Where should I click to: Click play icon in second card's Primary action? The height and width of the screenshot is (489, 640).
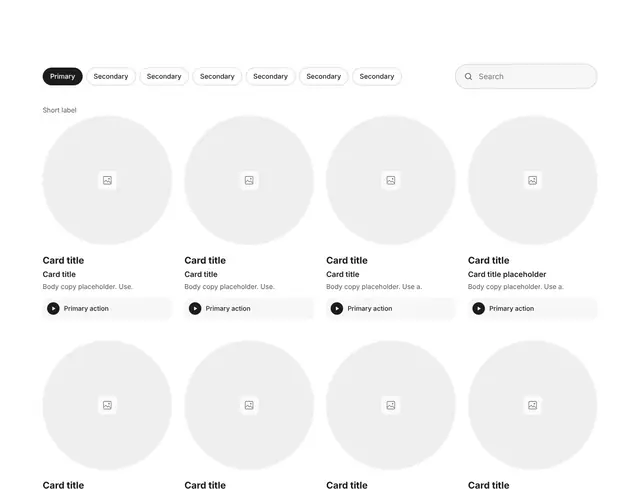click(x=195, y=309)
